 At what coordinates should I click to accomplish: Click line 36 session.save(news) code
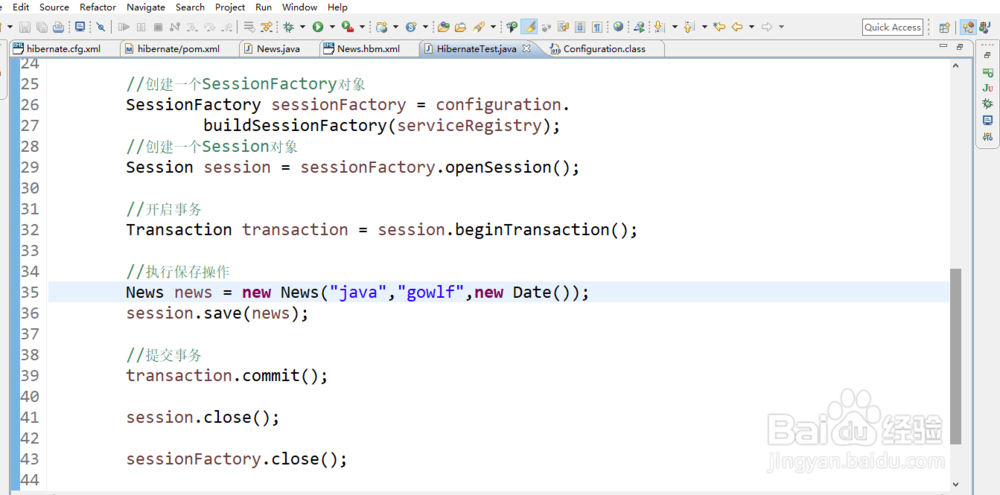pyautogui.click(x=217, y=313)
